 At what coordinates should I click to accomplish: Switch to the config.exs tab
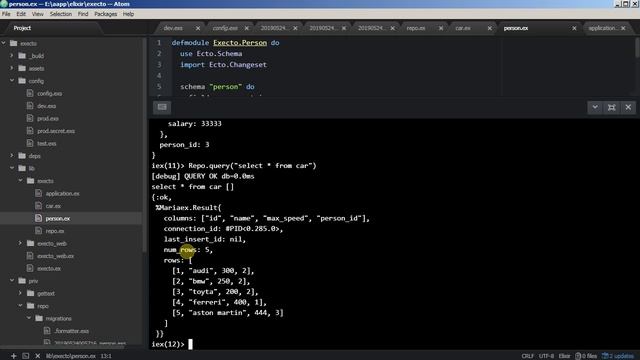pos(225,28)
